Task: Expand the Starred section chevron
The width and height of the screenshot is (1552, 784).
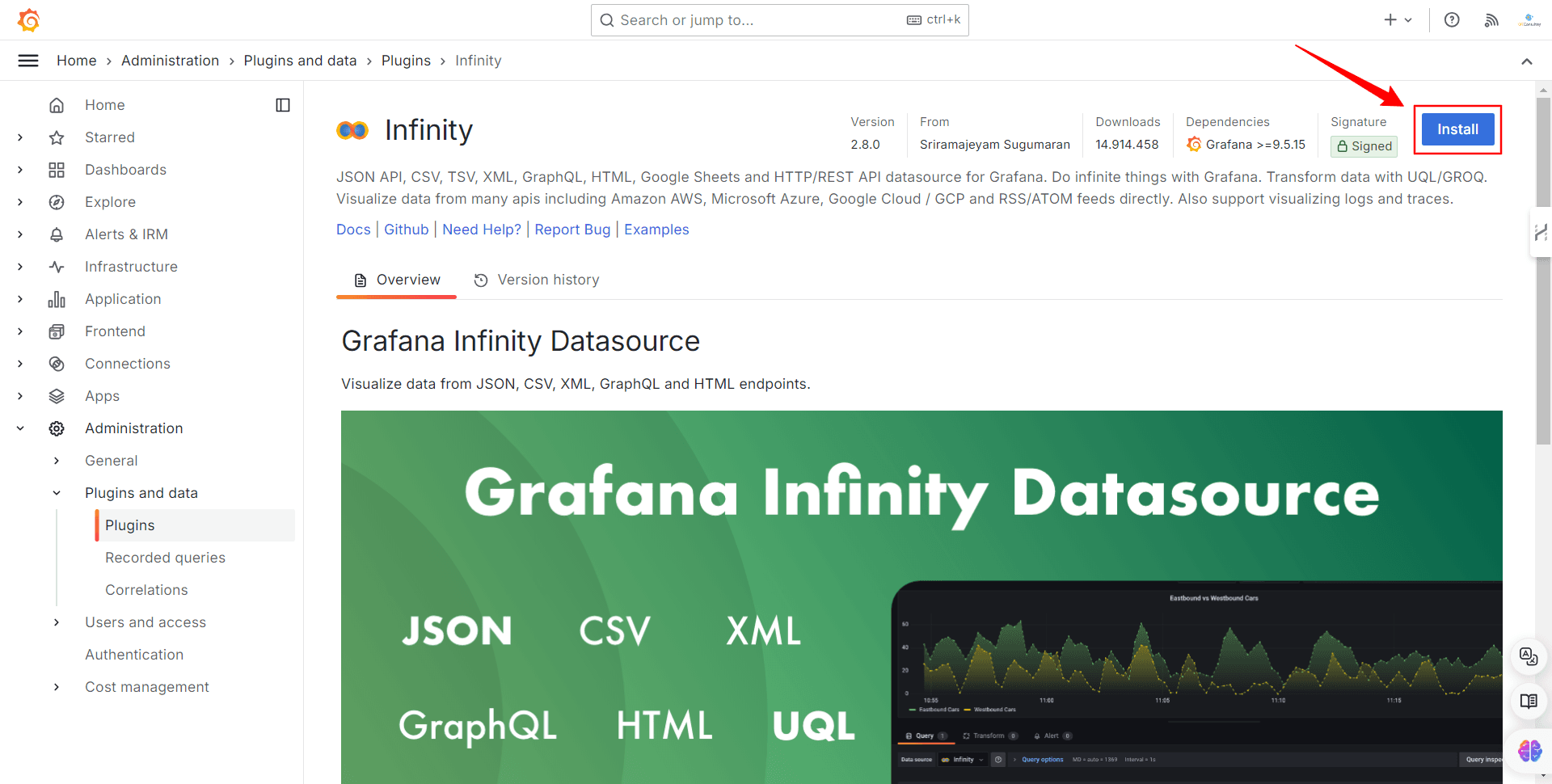Action: coord(20,137)
